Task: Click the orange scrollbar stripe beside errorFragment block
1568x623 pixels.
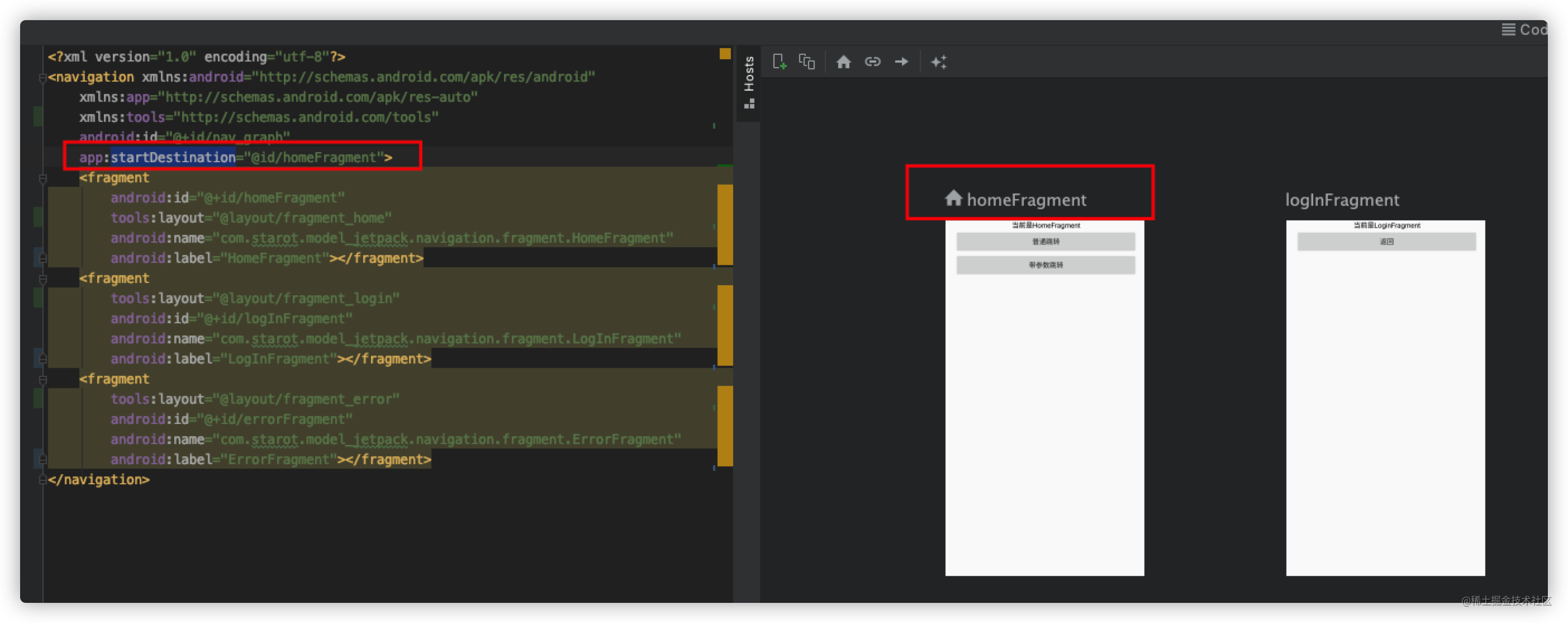Action: (x=724, y=425)
